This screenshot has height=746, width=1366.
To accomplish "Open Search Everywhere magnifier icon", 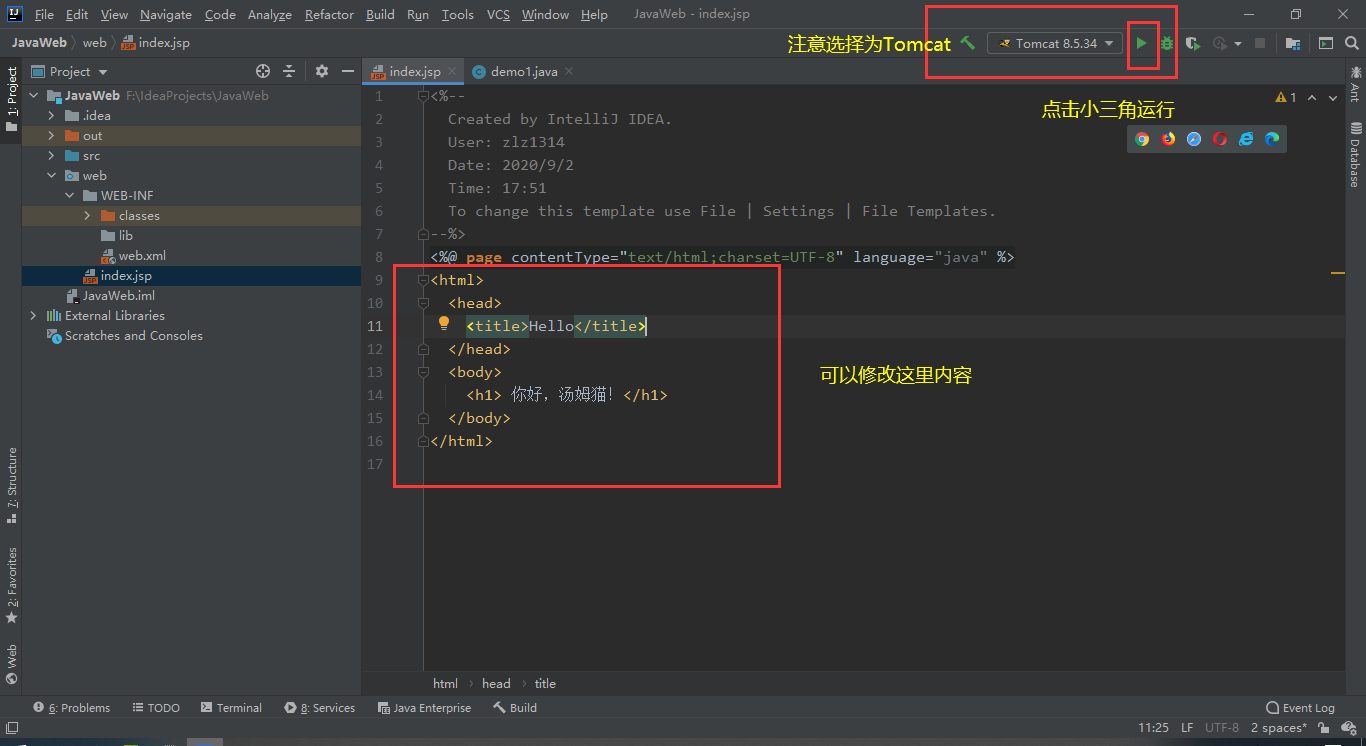I will tap(1352, 43).
